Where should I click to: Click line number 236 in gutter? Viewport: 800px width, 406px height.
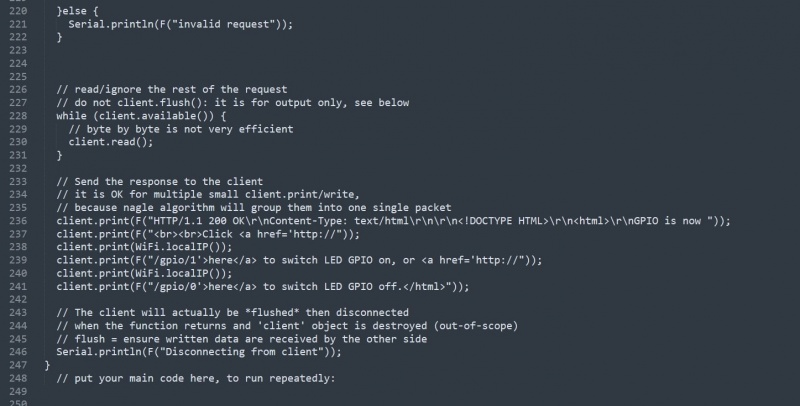tap(18, 221)
